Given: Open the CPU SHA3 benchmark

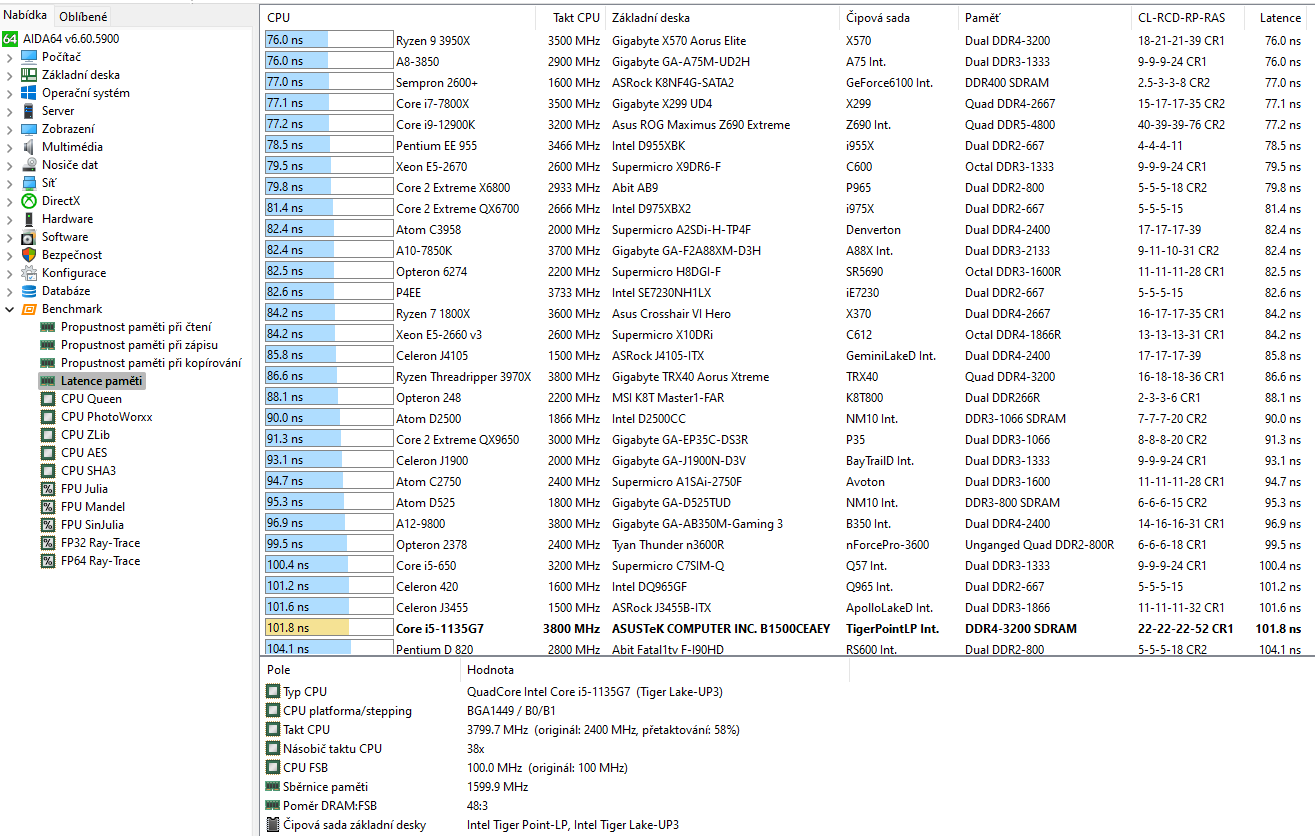Looking at the screenshot, I should coord(88,471).
